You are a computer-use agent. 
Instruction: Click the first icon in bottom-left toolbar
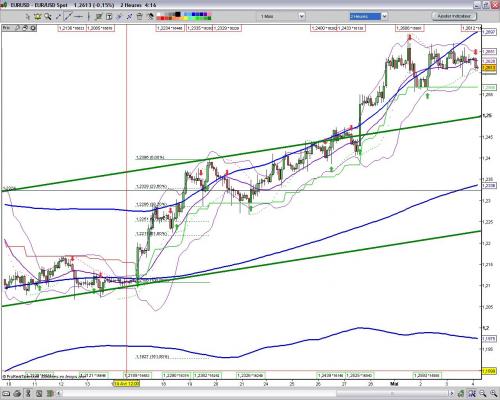tap(6, 394)
